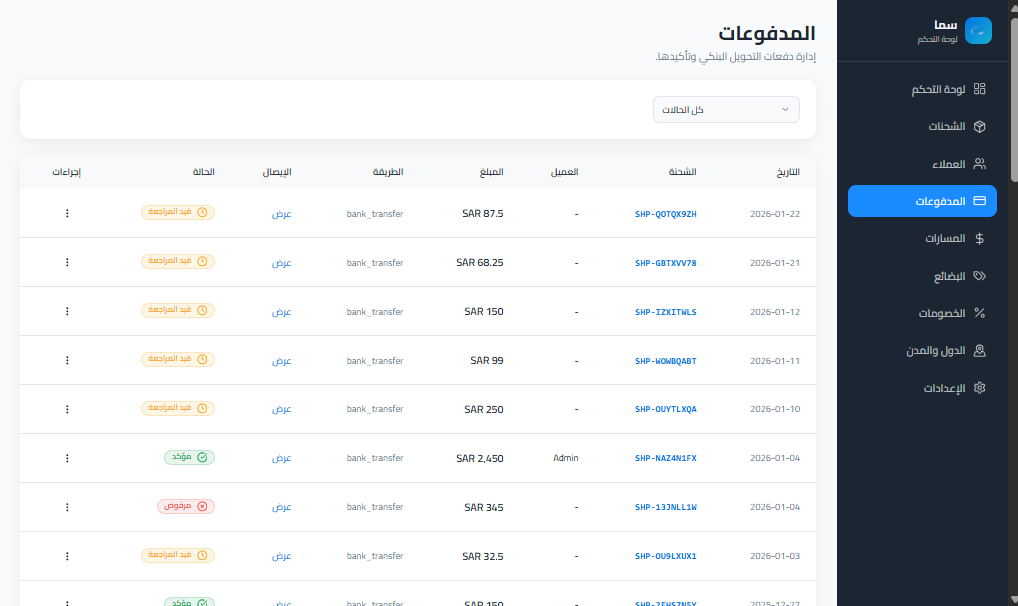
Task: Click the dashboard grid icon in sidebar
Action: [979, 89]
